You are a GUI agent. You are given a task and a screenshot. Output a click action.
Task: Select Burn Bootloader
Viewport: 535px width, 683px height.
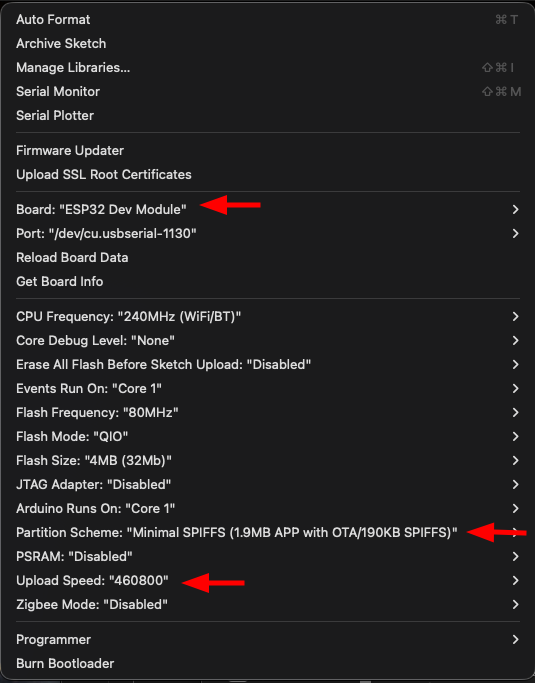[x=268, y=663]
